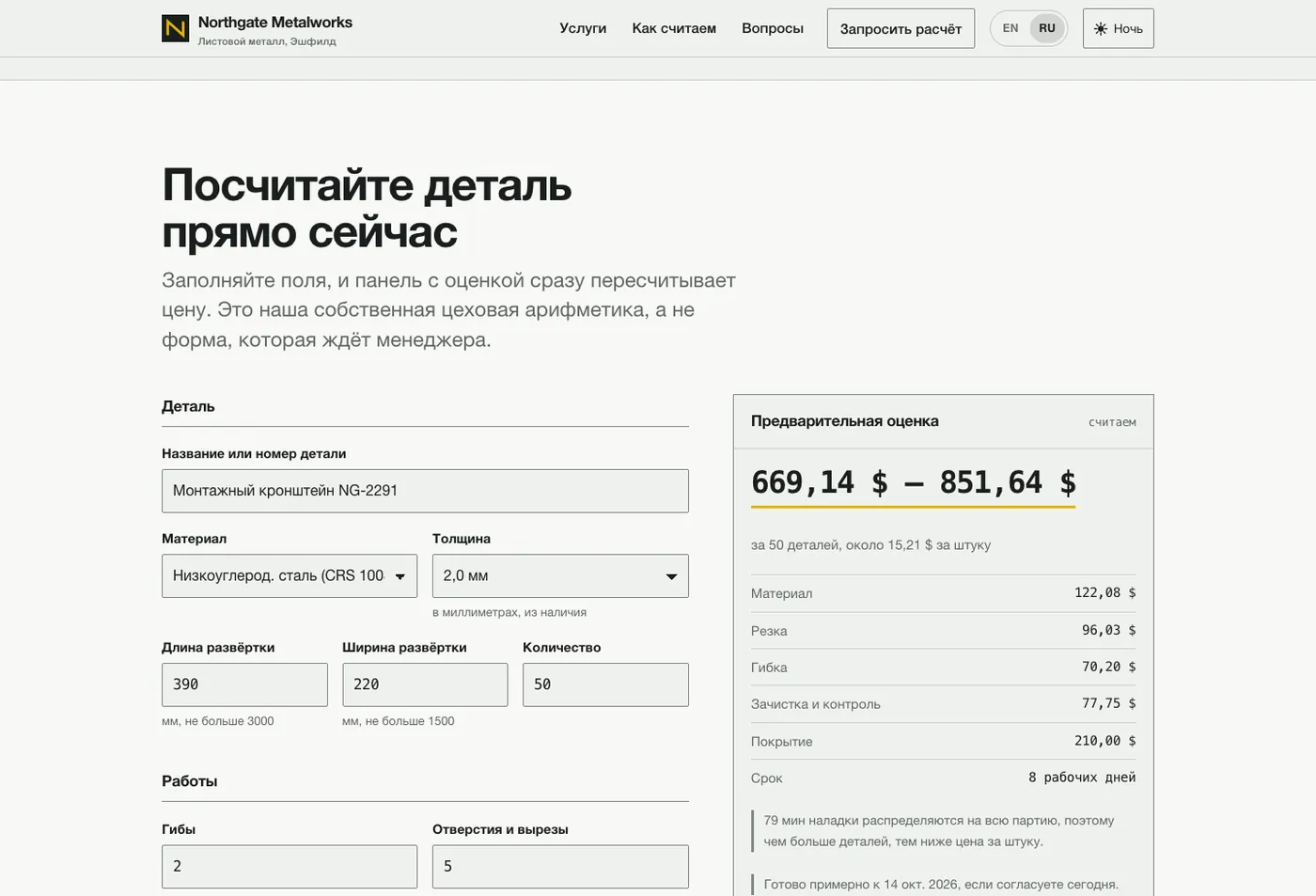The image size is (1316, 896).
Task: Open the Услуги nav item
Action: click(583, 28)
